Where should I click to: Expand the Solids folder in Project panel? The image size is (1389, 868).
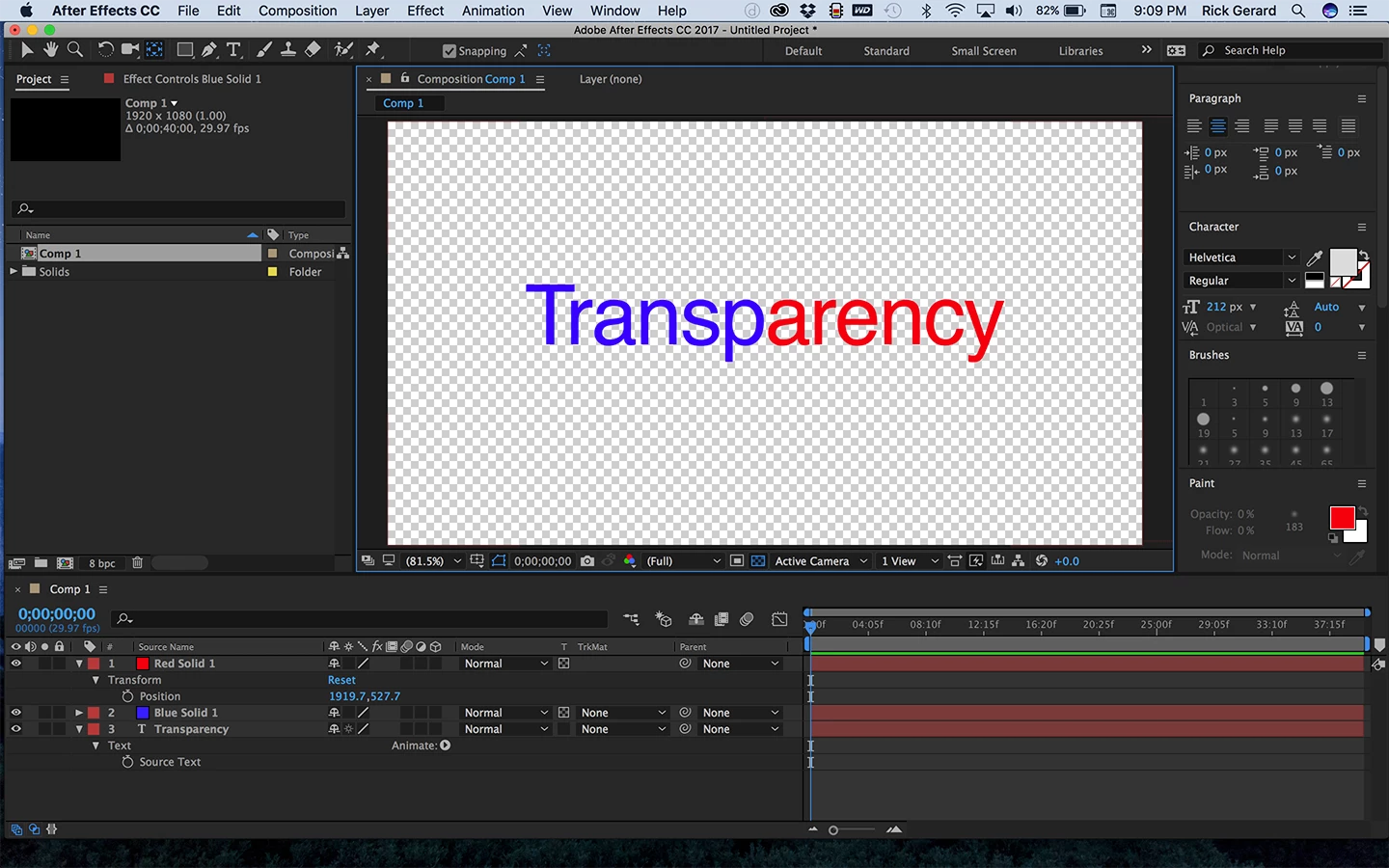pyautogui.click(x=14, y=272)
